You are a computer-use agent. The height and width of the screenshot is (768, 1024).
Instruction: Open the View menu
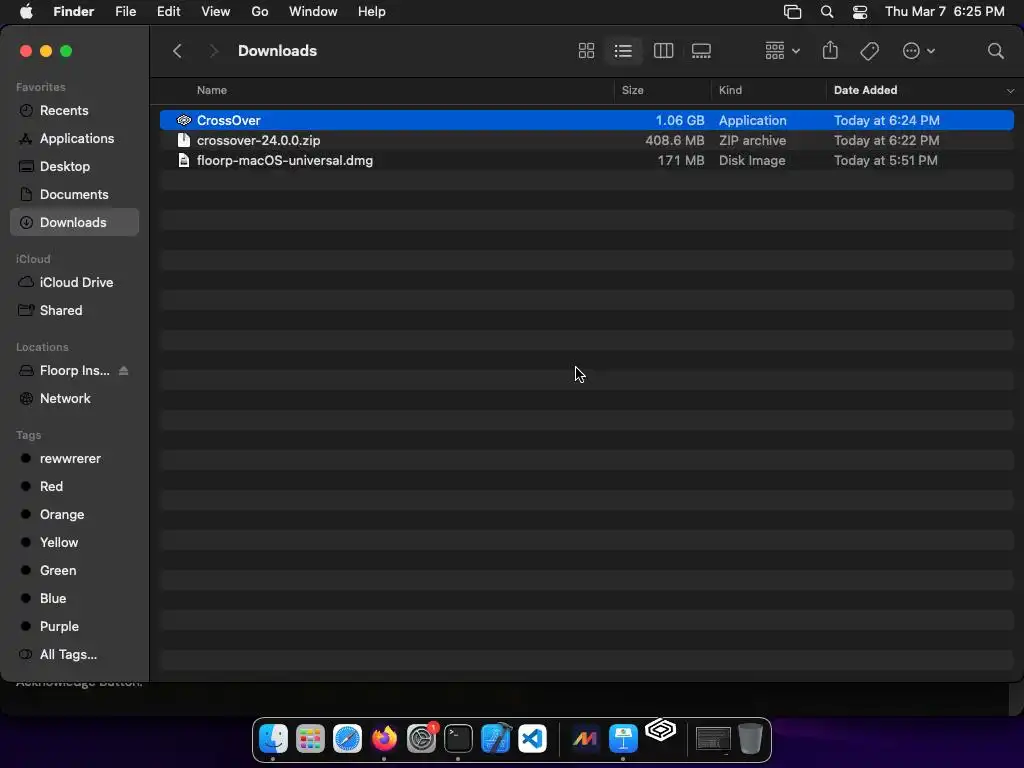216,12
